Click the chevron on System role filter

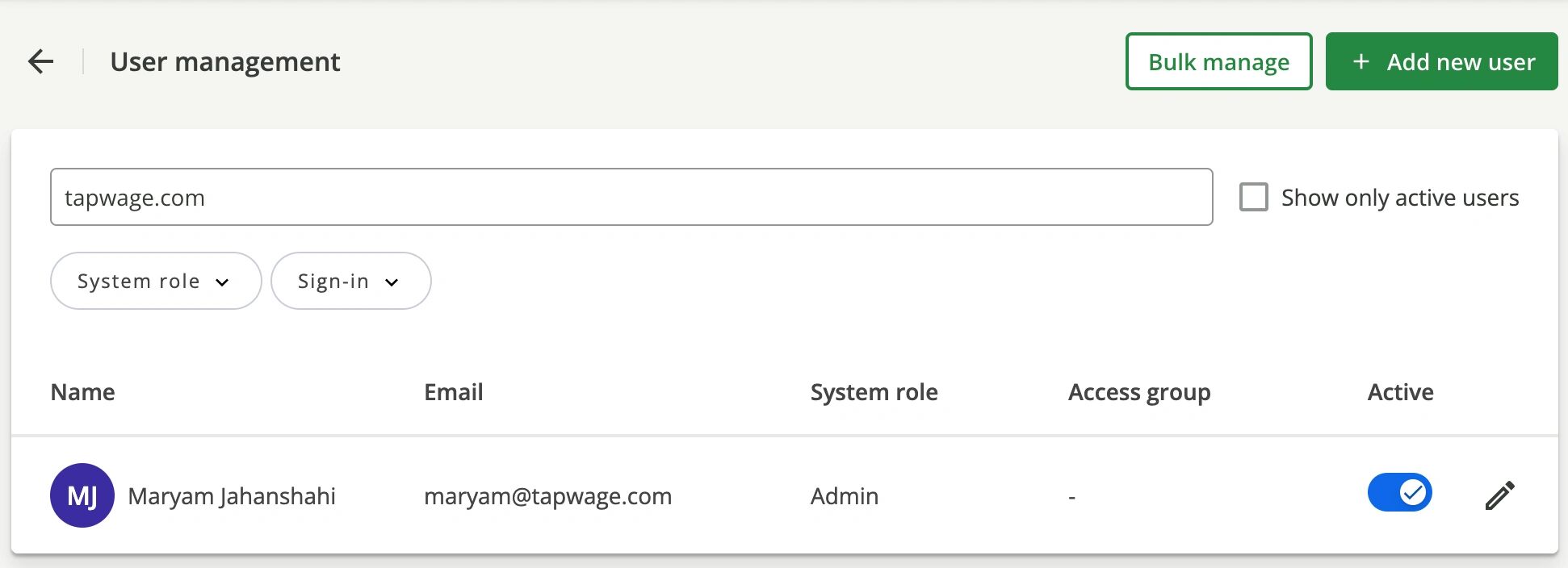(x=223, y=282)
